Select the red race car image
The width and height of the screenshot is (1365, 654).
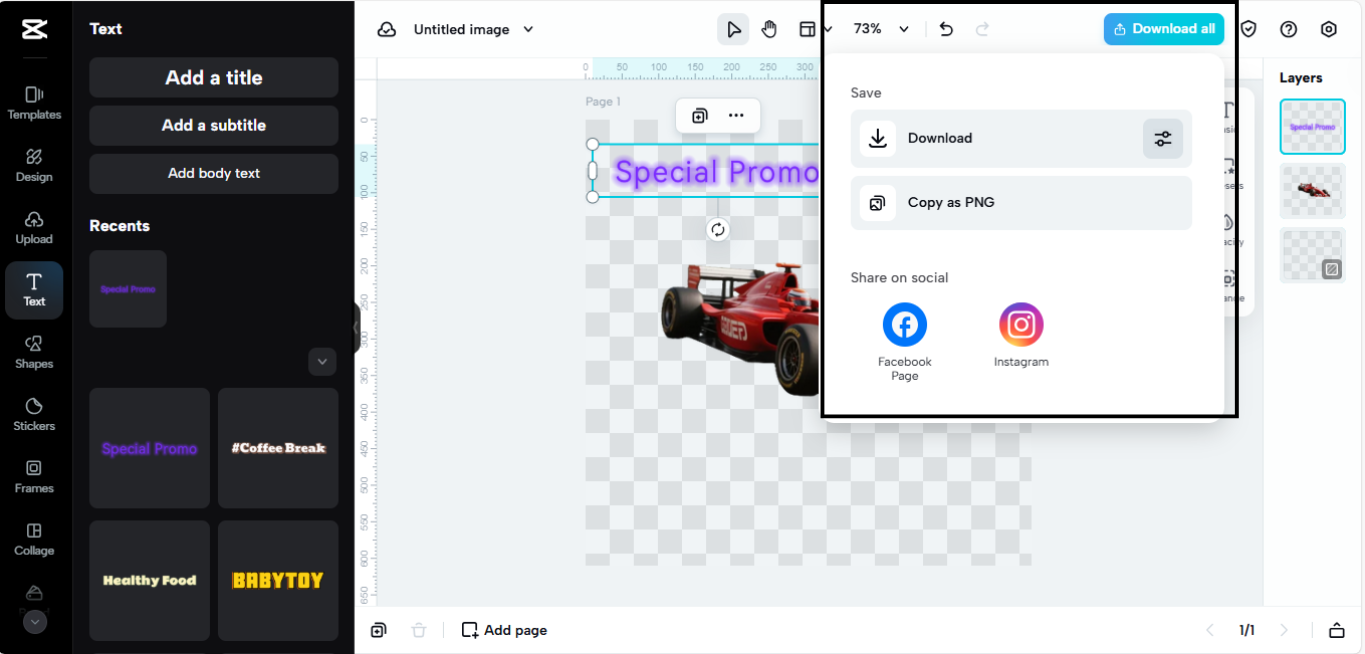(x=740, y=328)
